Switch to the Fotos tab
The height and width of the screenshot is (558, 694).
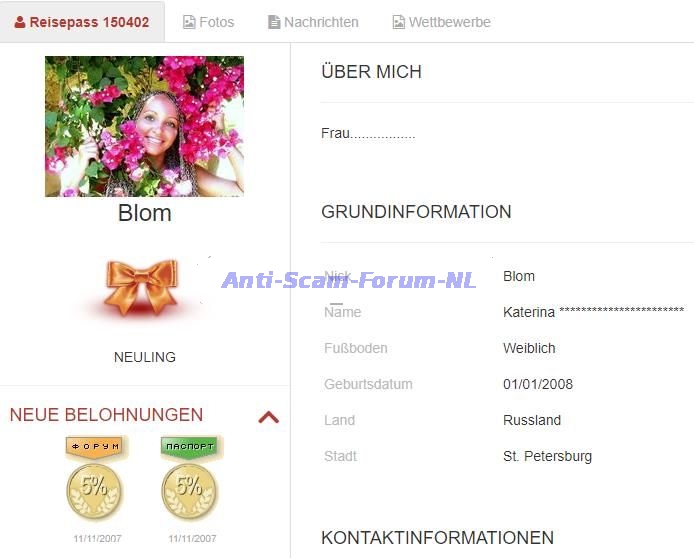click(208, 22)
